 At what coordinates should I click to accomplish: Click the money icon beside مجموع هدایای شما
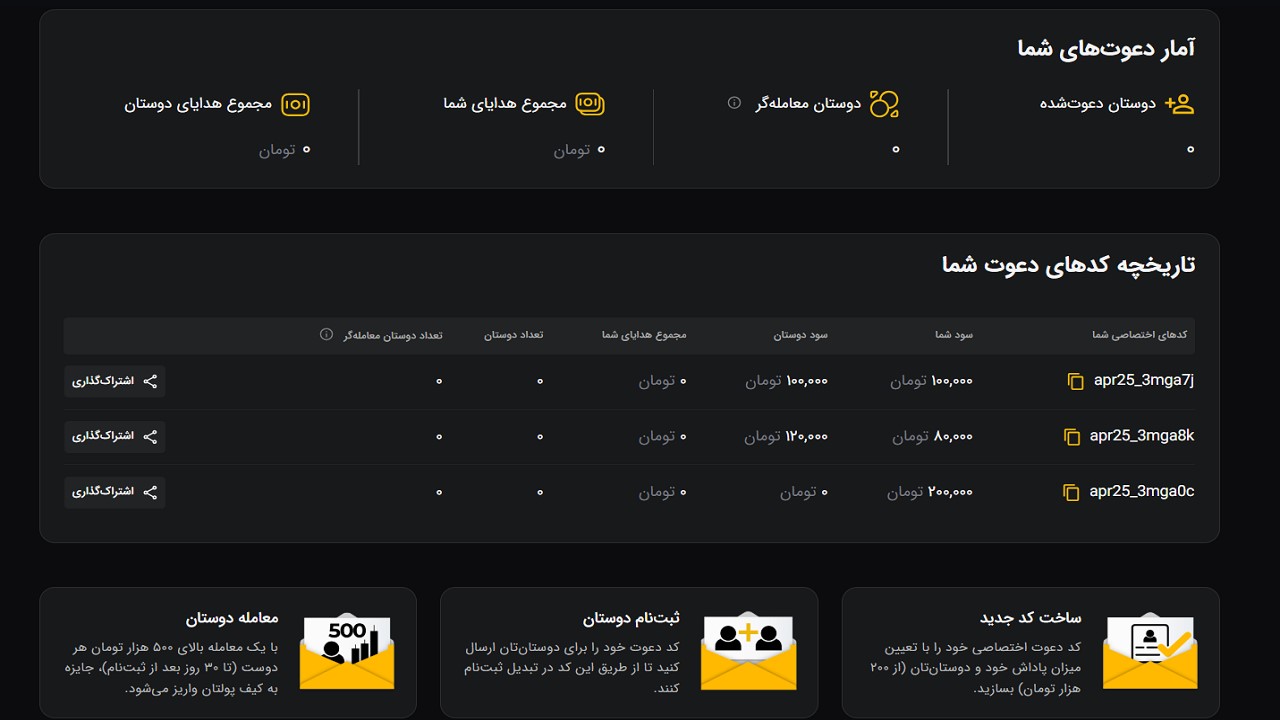[x=590, y=104]
